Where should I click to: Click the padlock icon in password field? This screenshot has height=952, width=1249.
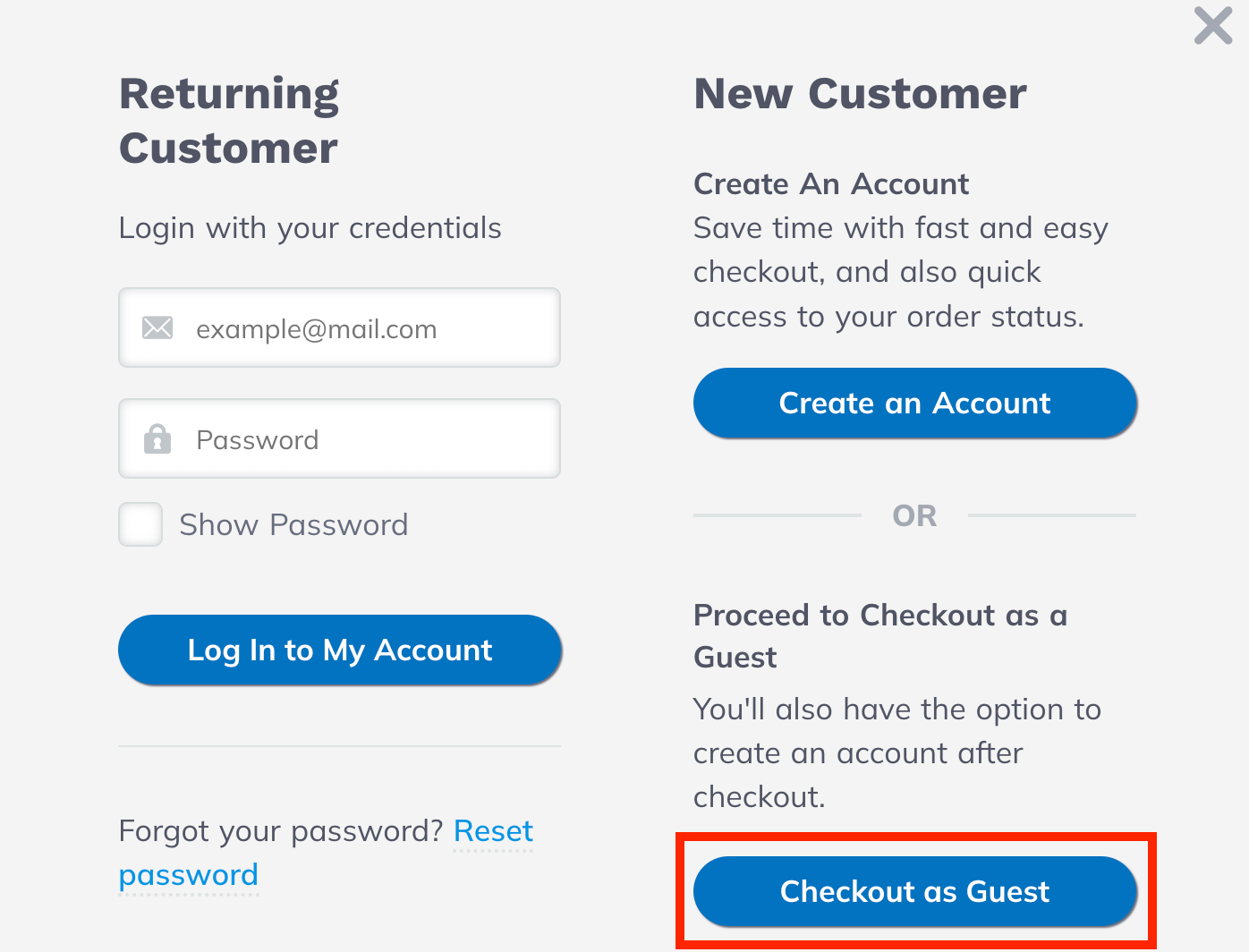coord(157,439)
